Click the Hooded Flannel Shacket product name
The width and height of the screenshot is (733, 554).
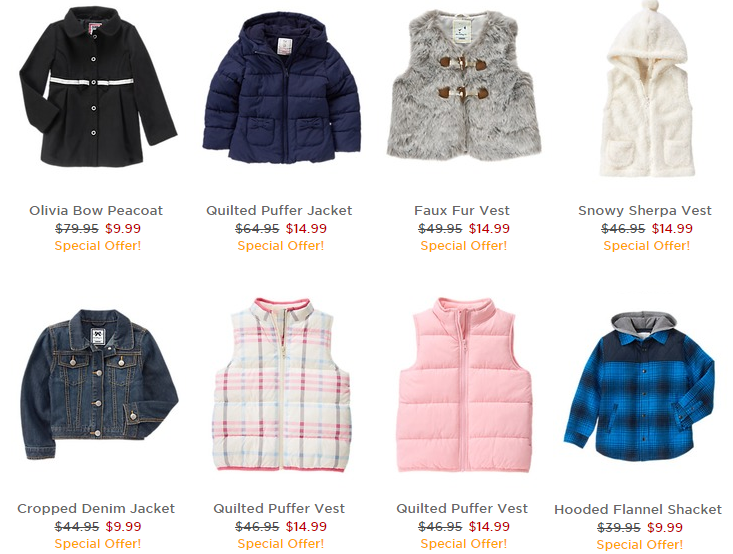tap(638, 509)
